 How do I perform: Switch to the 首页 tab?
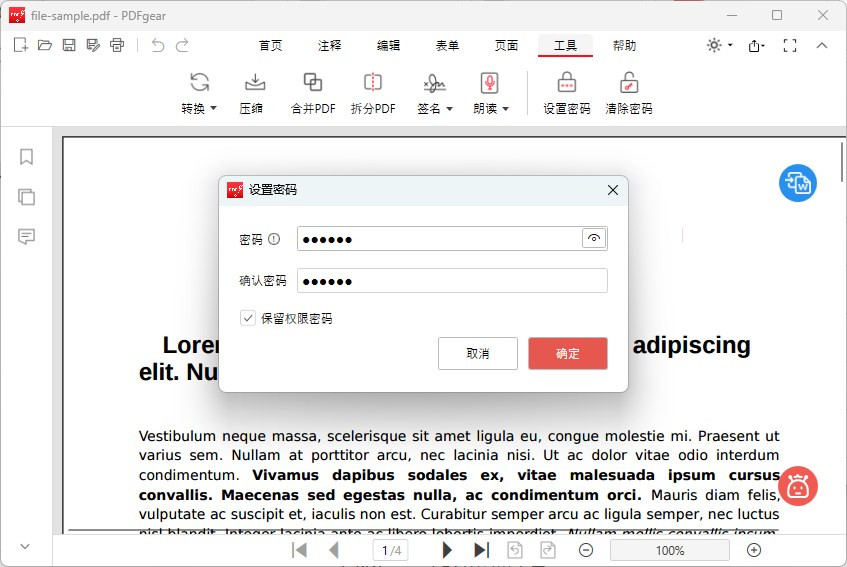(271, 45)
